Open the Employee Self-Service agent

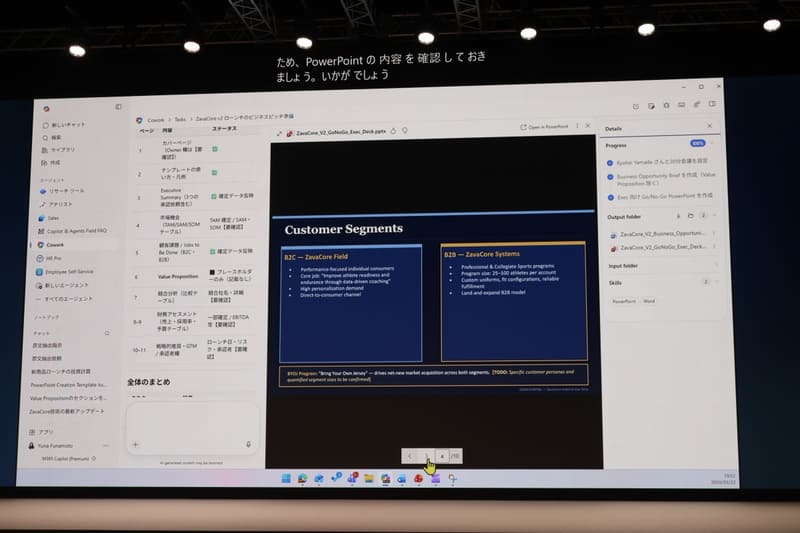pos(64,272)
